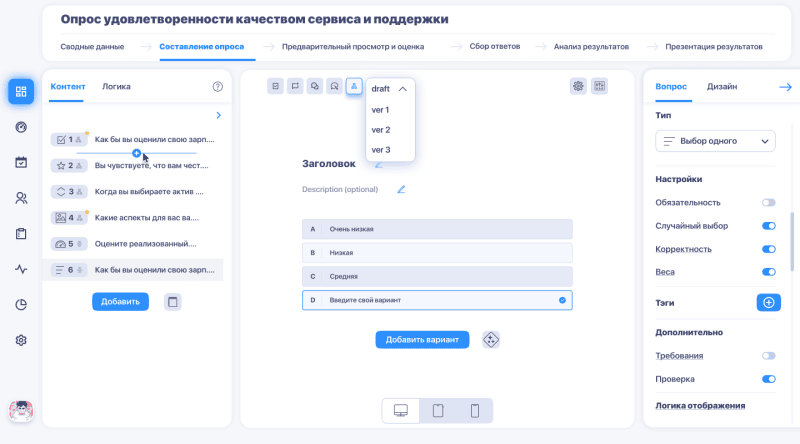The width and height of the screenshot is (800, 444).
Task: Click the Добавить вариант button
Action: [x=422, y=340]
